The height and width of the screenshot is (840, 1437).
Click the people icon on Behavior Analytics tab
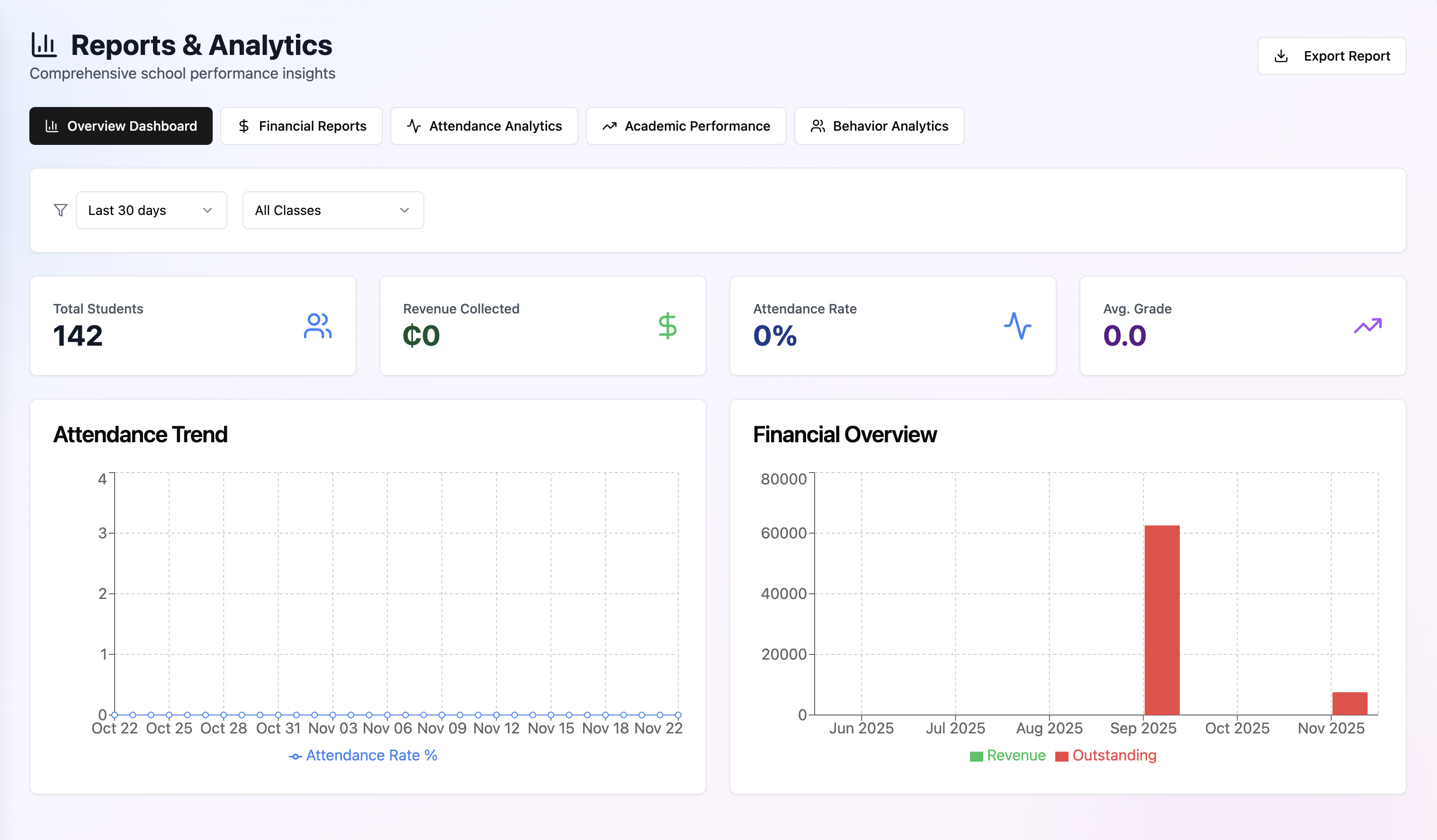tap(817, 126)
